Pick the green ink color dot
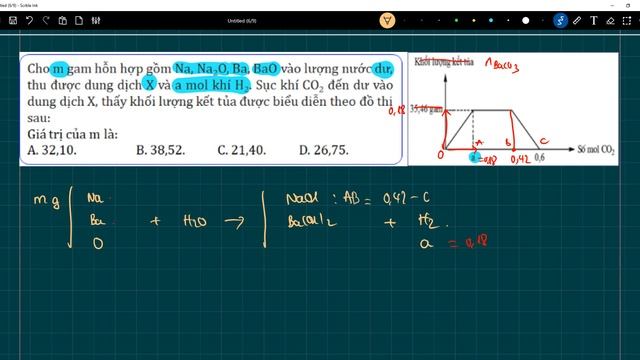This screenshot has height=360, width=640. click(456, 20)
